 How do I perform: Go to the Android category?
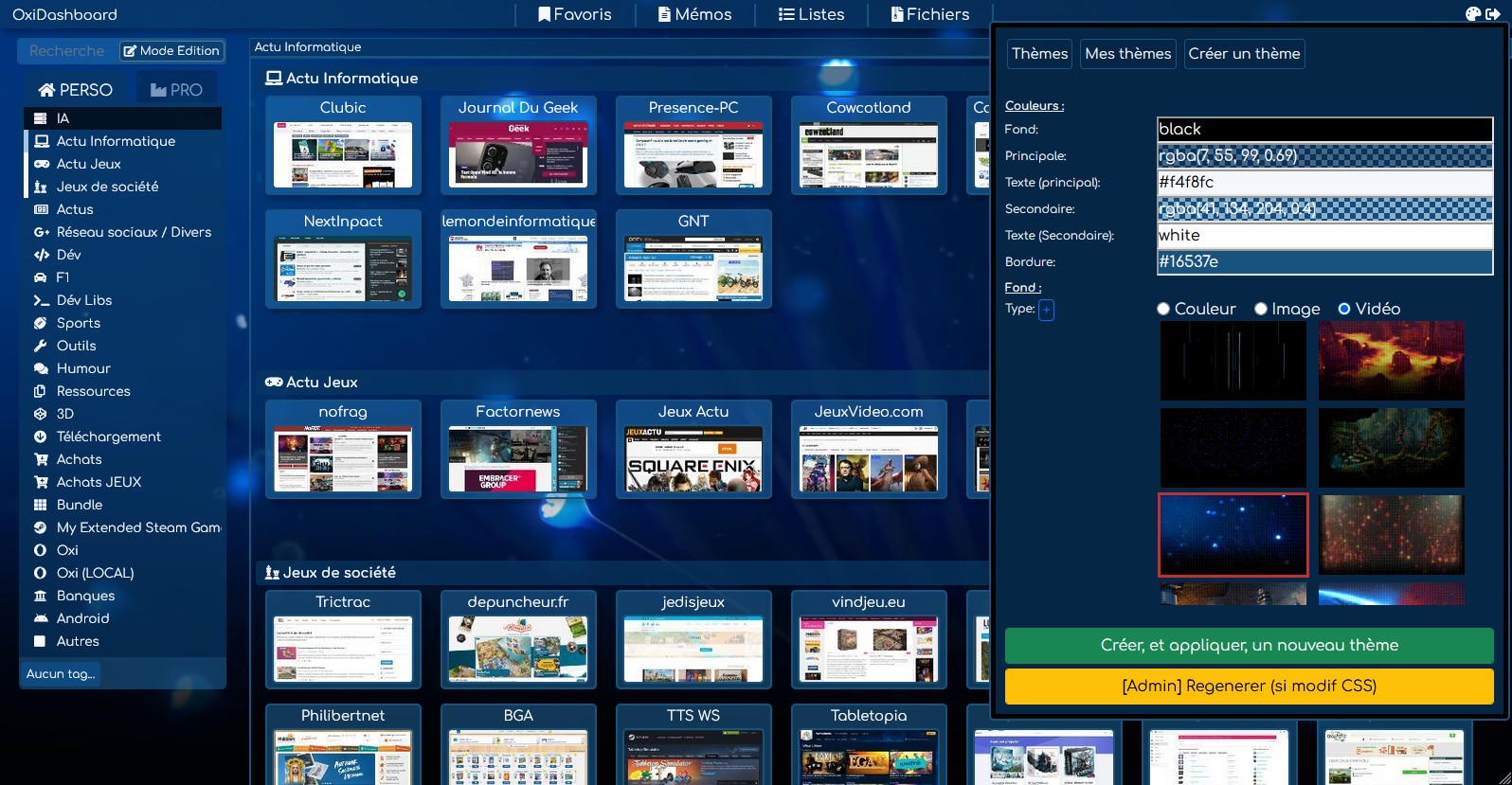click(x=123, y=618)
